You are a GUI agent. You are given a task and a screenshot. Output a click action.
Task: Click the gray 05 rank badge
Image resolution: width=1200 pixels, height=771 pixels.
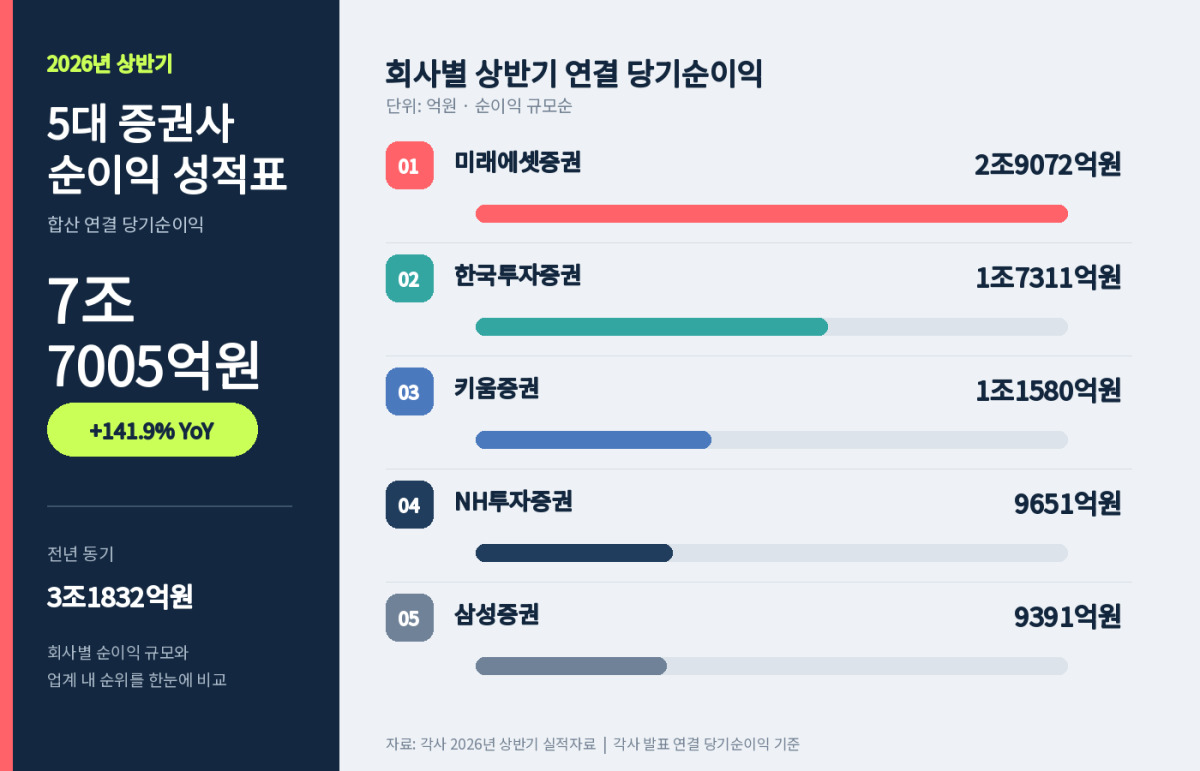pos(410,618)
